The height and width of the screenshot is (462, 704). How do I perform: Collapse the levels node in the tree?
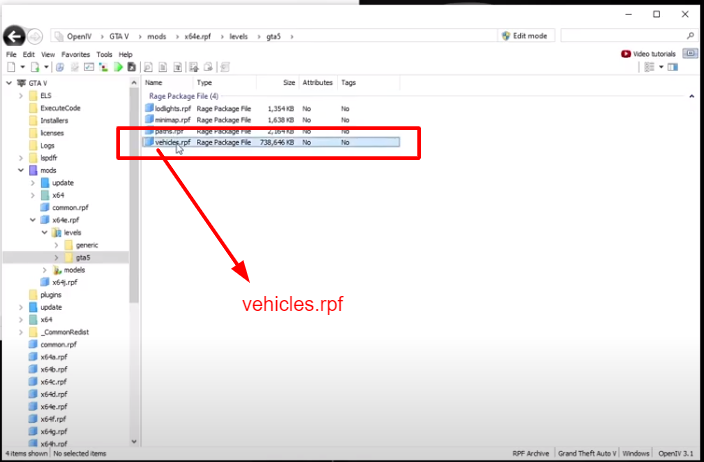[44, 233]
